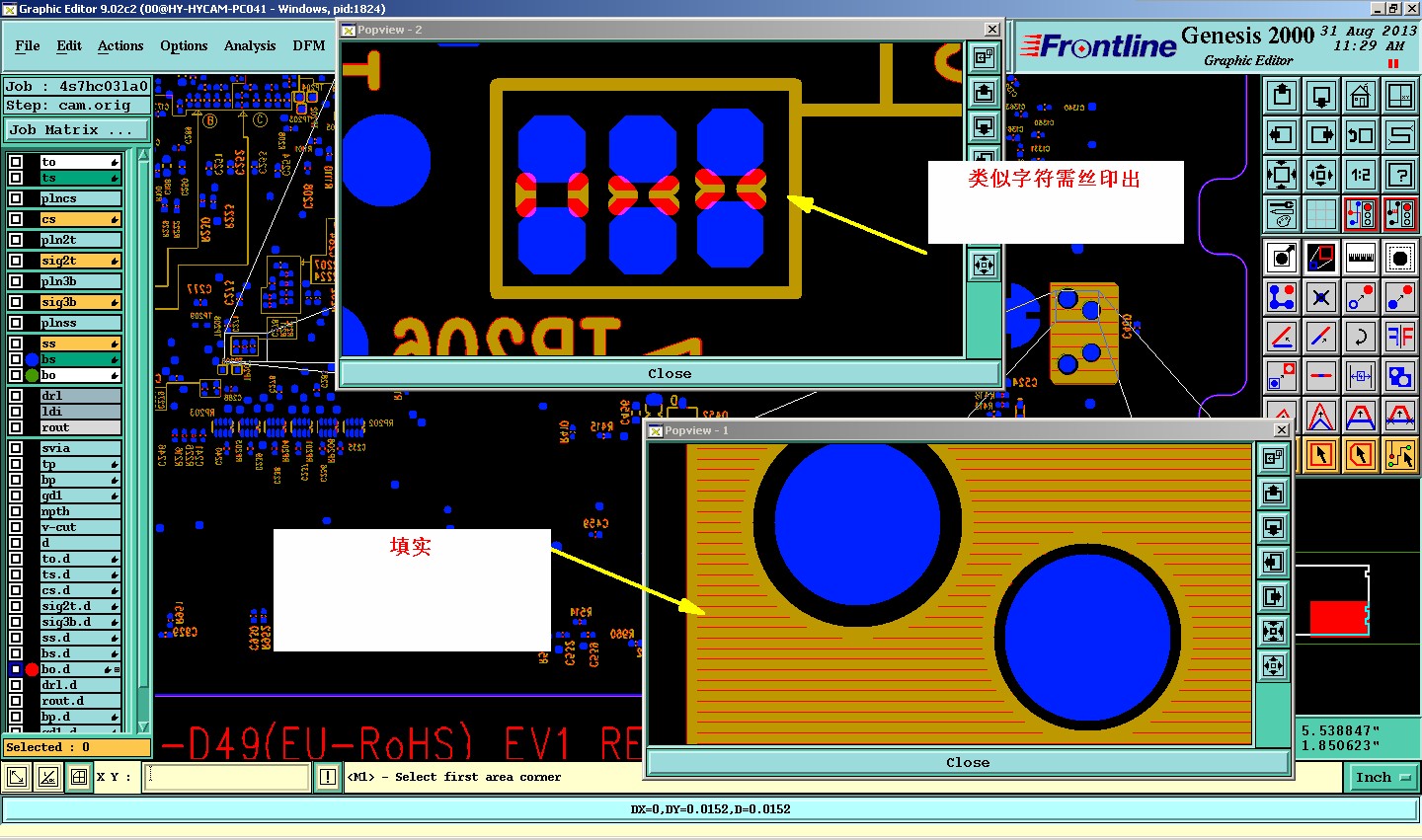Select the 'sig2t.d' layer name
The height and width of the screenshot is (840, 1422).
click(80, 606)
